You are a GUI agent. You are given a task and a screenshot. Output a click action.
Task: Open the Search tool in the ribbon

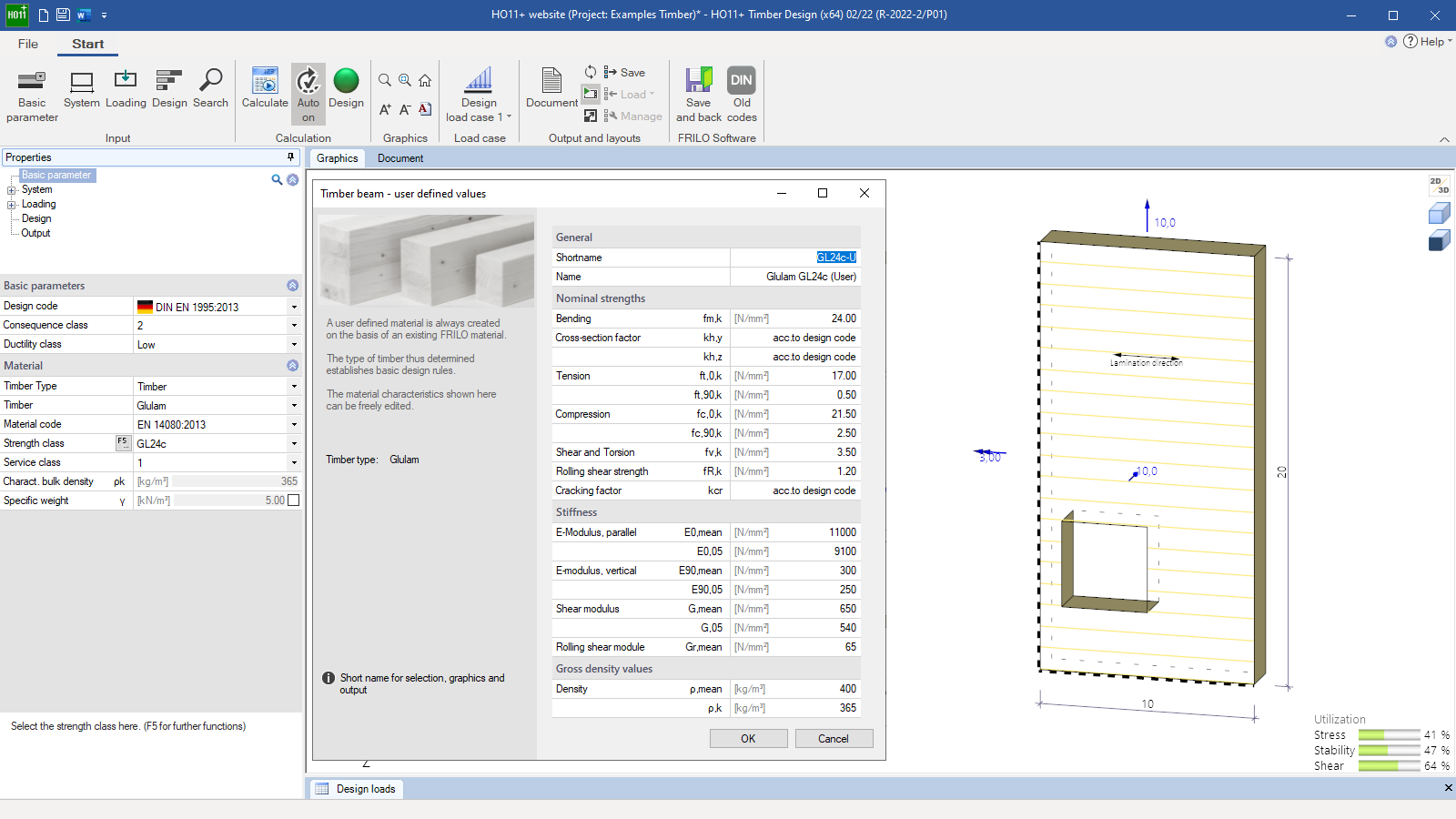click(210, 89)
